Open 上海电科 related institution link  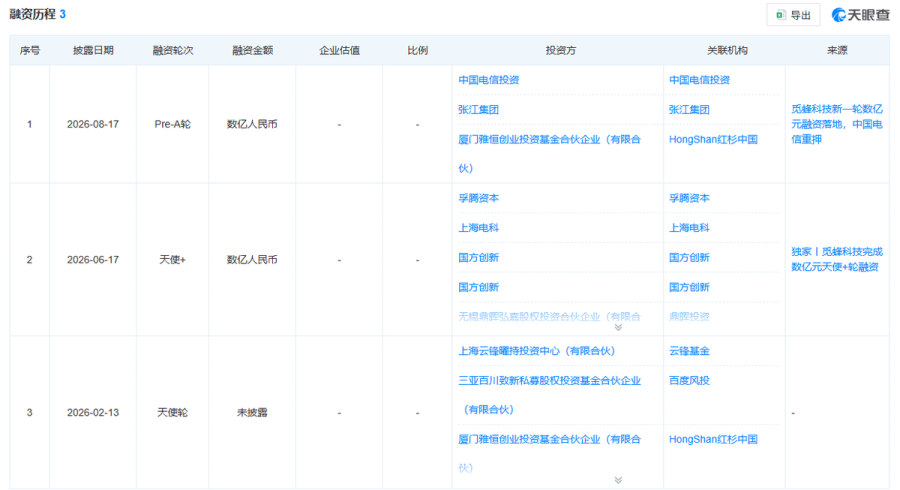(689, 228)
